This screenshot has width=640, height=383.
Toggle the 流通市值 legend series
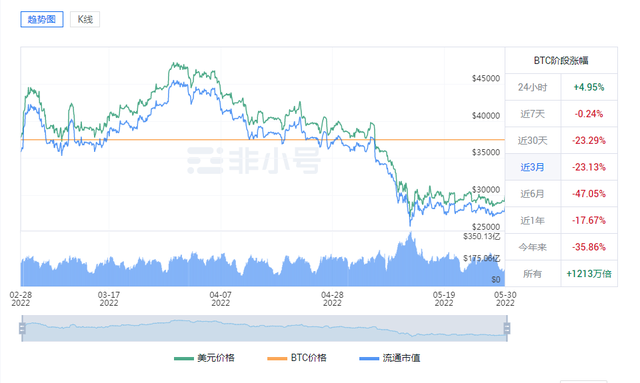click(390, 358)
